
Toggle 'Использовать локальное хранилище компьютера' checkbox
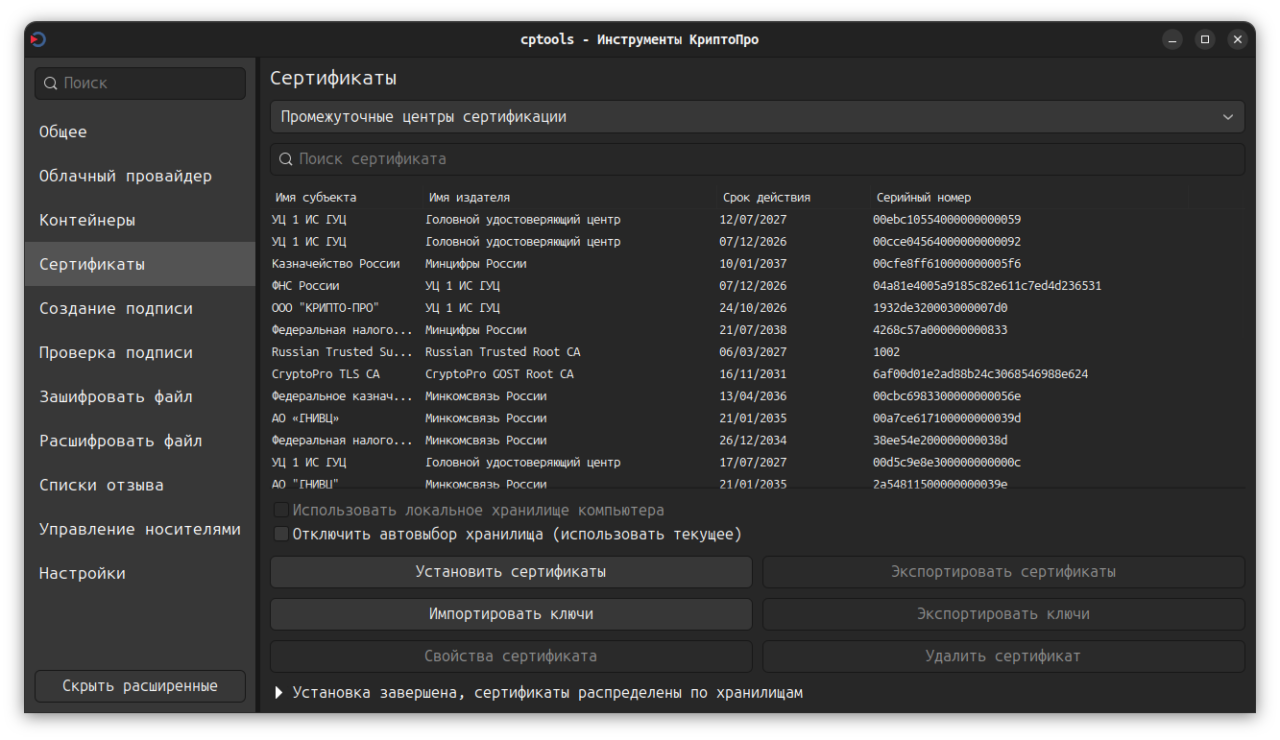point(281,510)
